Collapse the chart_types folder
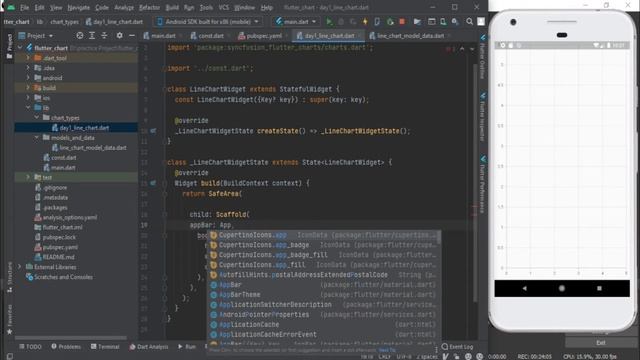Viewport: 640px width, 360px height. [x=37, y=118]
